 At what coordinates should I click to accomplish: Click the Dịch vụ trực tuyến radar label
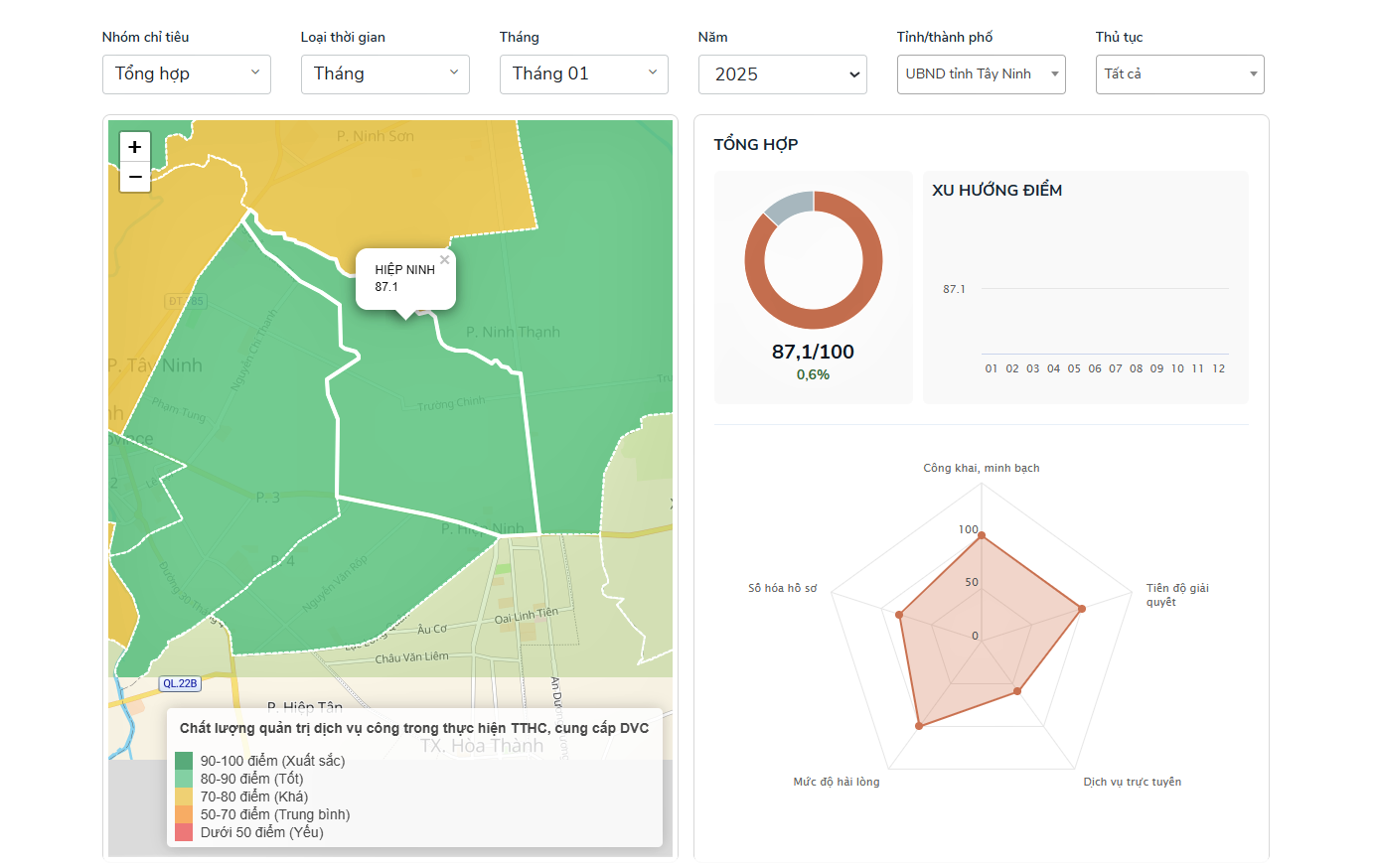(x=1133, y=782)
